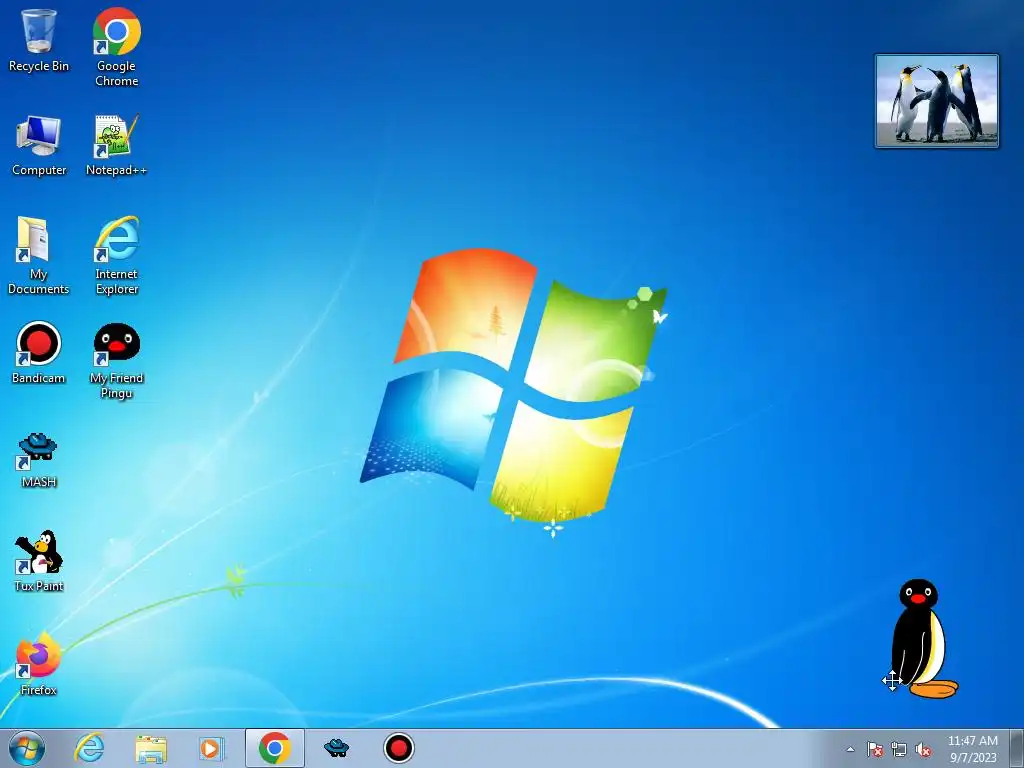Screen dimensions: 1024x768
Task: Select the My Friend Pingu shortcut
Action: (x=116, y=360)
